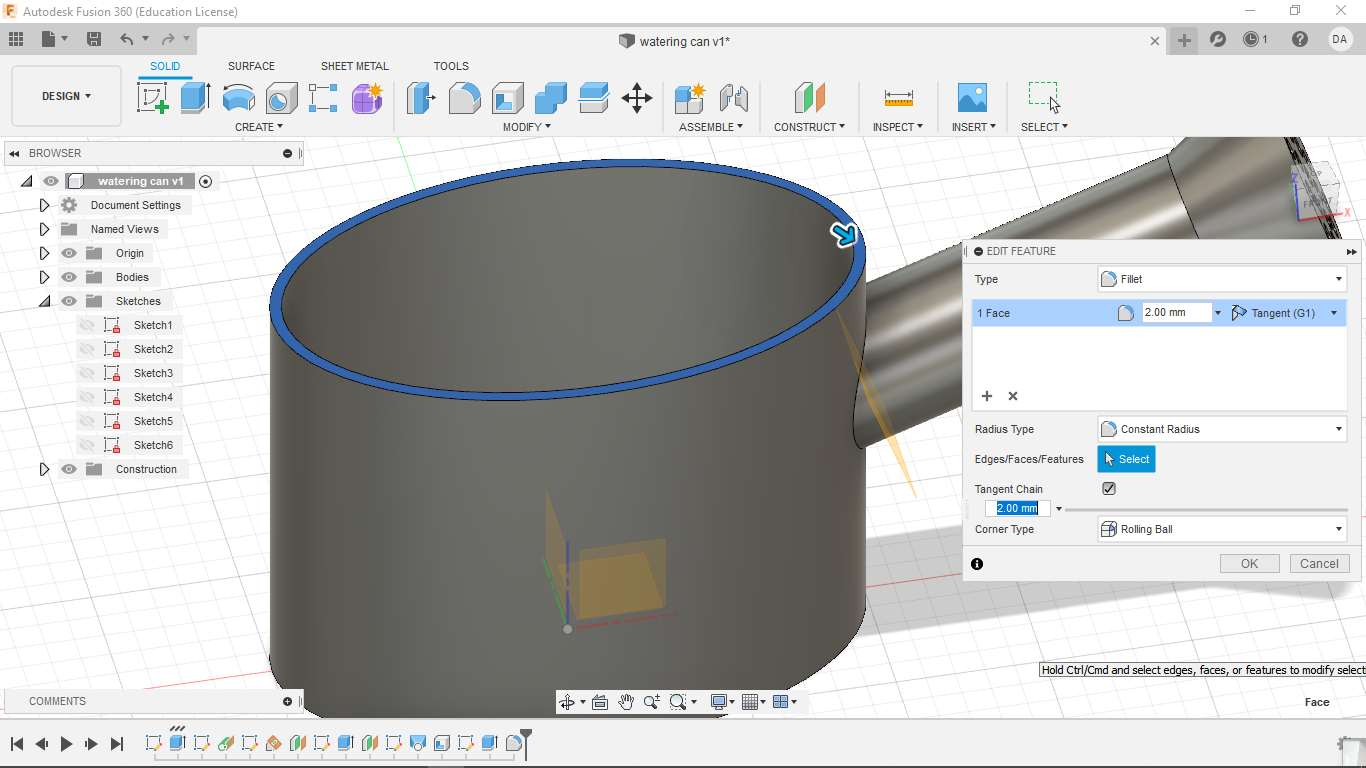
Task: Open the CONSTRUCT menu
Action: (809, 127)
